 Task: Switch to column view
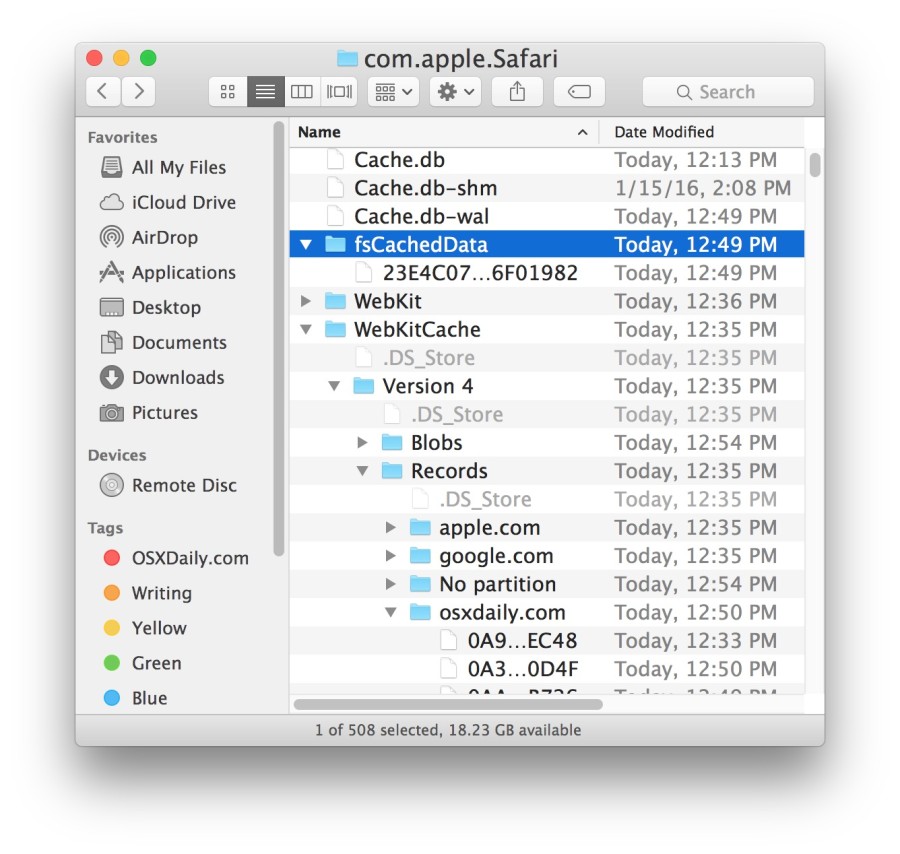click(x=302, y=91)
